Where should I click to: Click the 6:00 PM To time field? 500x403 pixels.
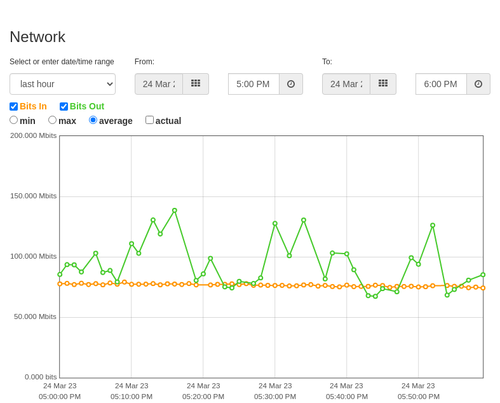441,84
